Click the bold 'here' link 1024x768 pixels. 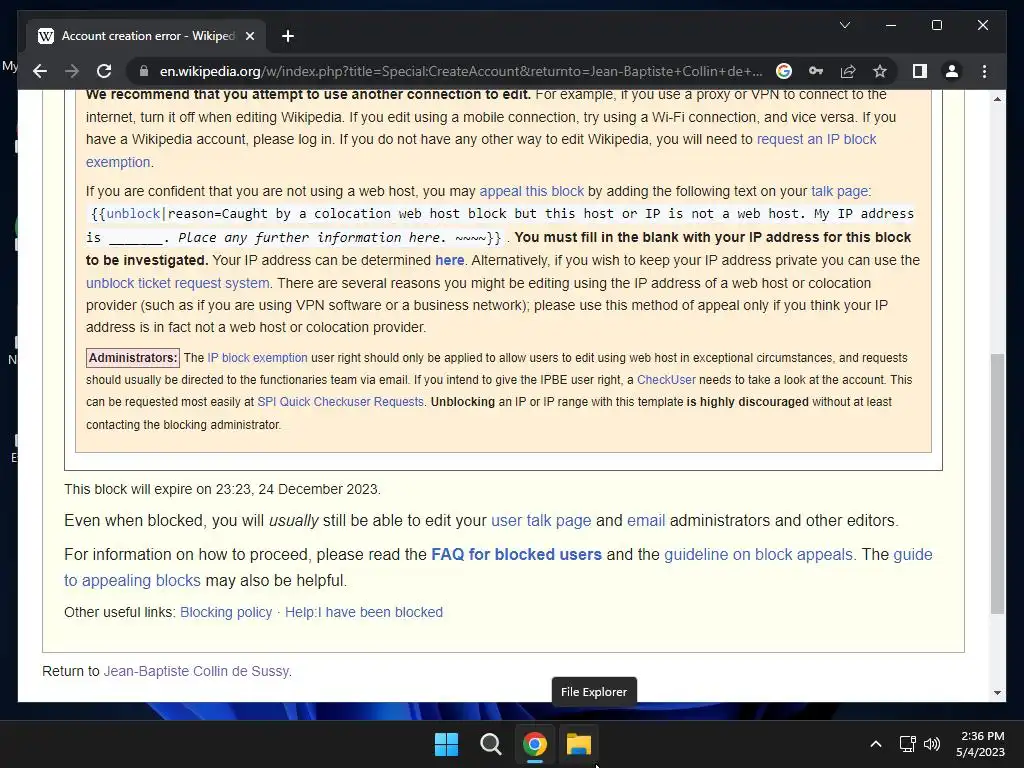[x=449, y=260]
